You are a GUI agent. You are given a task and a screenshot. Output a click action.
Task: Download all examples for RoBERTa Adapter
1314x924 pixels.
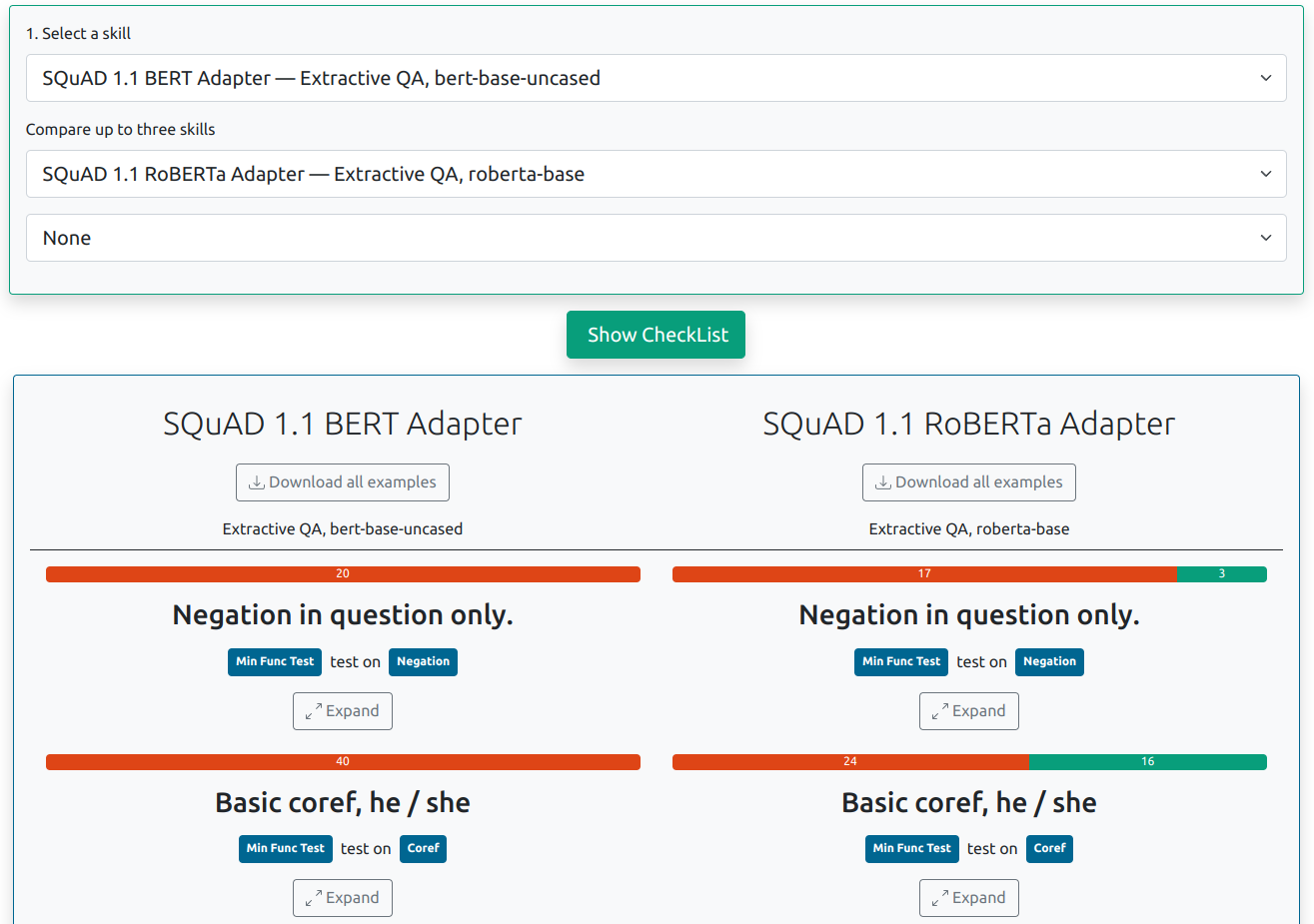coord(969,482)
